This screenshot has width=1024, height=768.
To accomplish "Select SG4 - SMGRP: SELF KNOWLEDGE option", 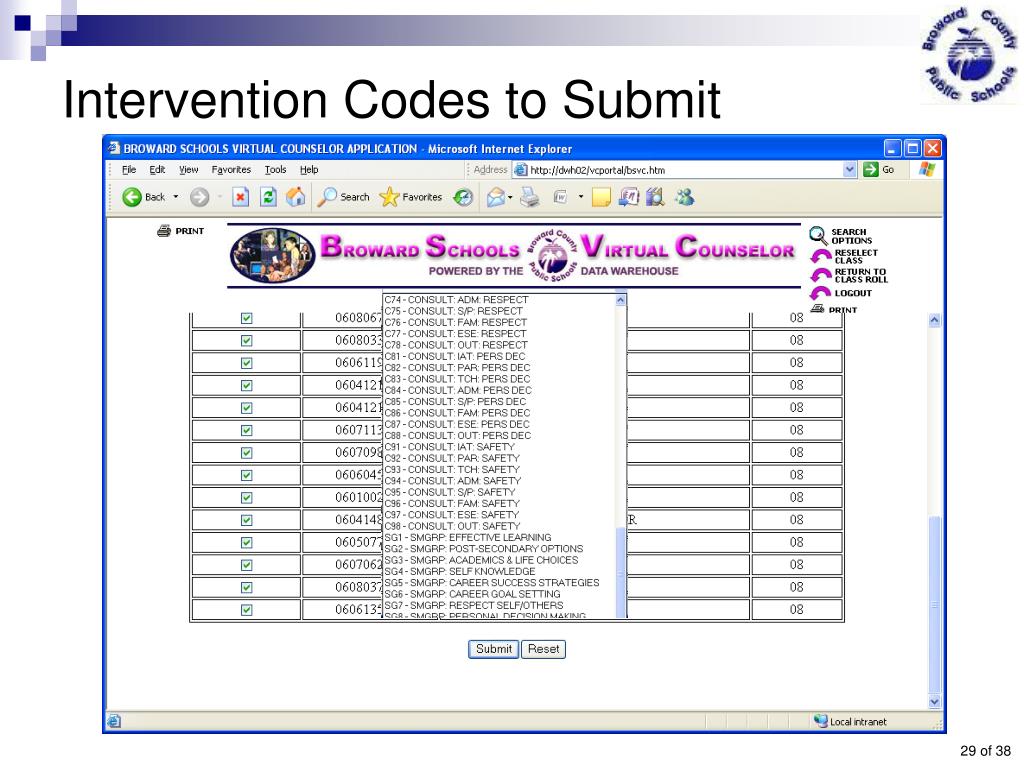I will tap(460, 571).
